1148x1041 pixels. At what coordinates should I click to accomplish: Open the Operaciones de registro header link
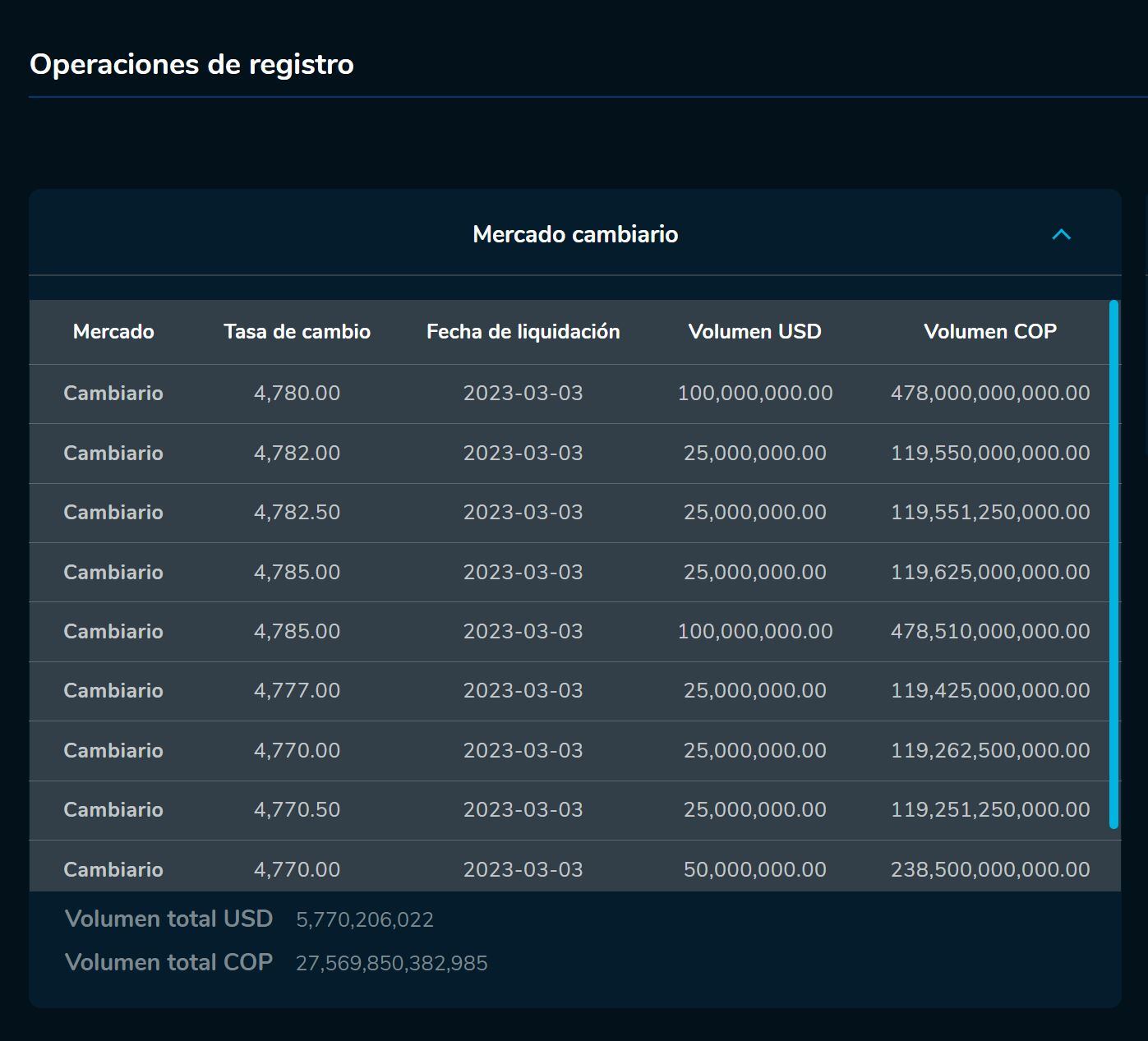tap(191, 64)
